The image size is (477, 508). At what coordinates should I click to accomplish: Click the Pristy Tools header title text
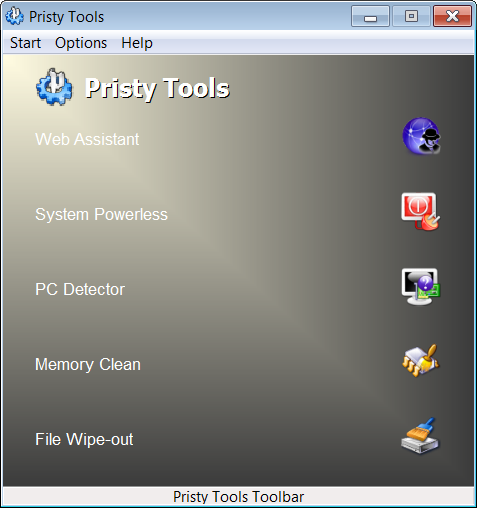[157, 88]
